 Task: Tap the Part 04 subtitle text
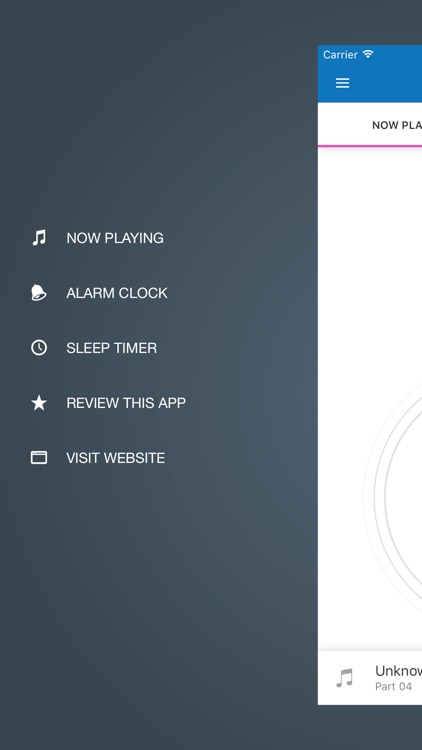[393, 686]
